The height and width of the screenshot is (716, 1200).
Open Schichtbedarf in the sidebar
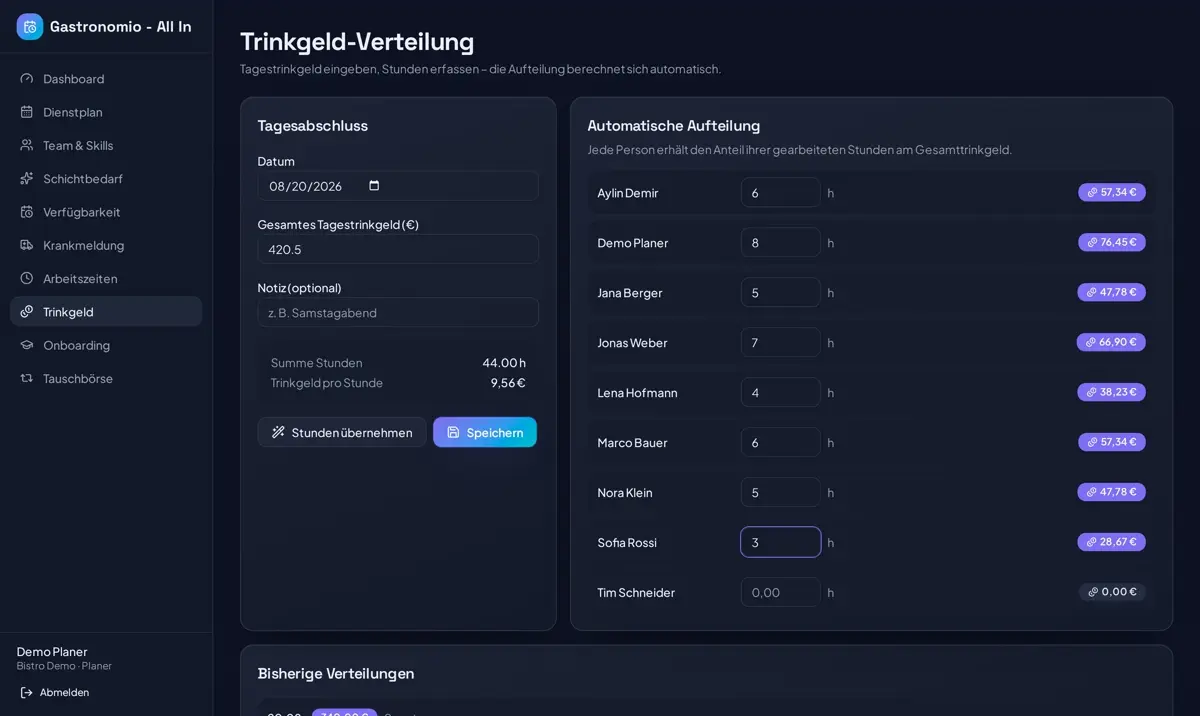point(106,178)
